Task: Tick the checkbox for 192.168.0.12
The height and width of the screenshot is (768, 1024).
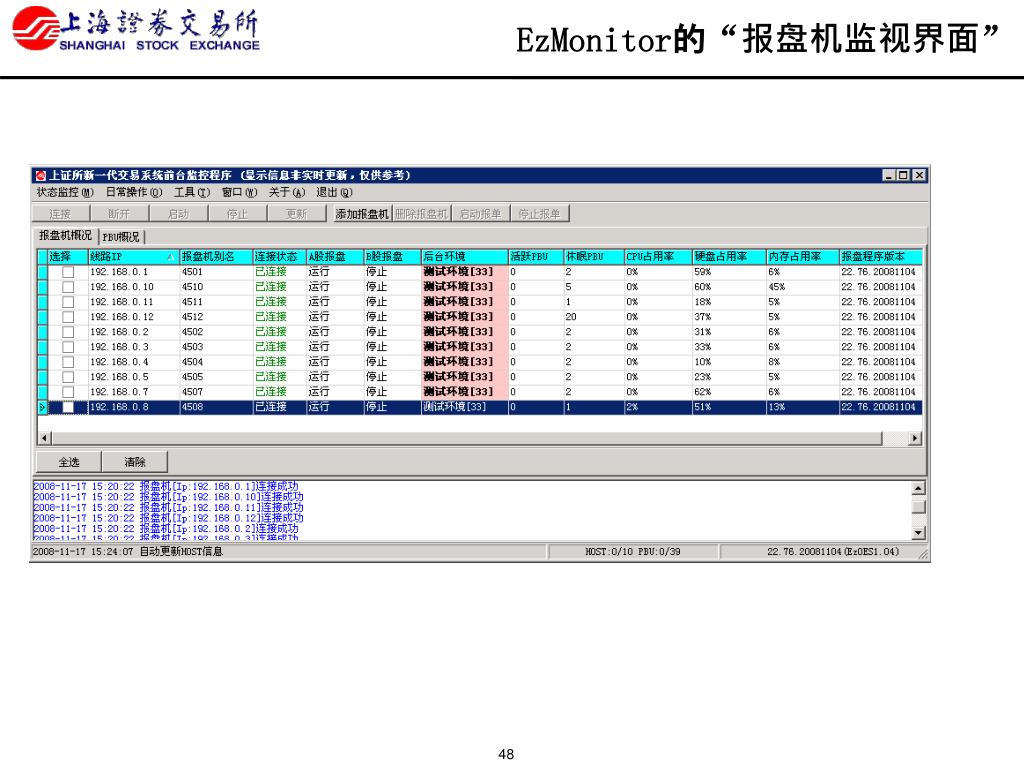Action: (68, 317)
